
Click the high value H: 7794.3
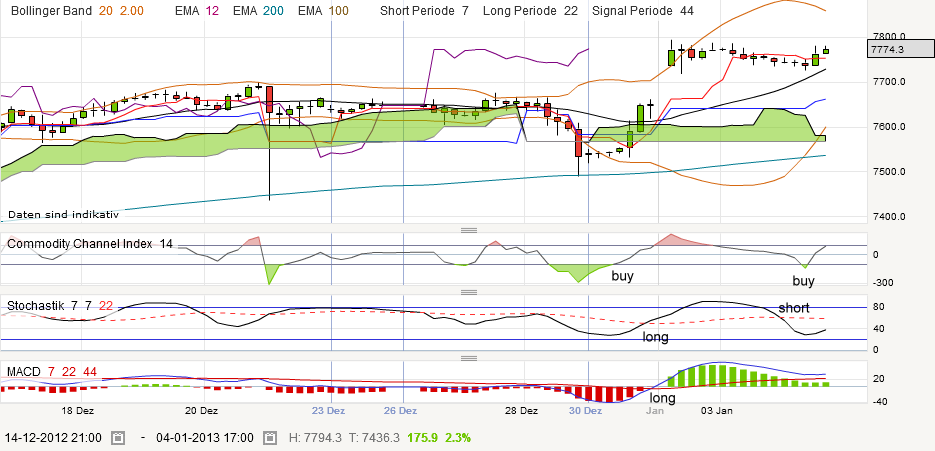click(314, 437)
